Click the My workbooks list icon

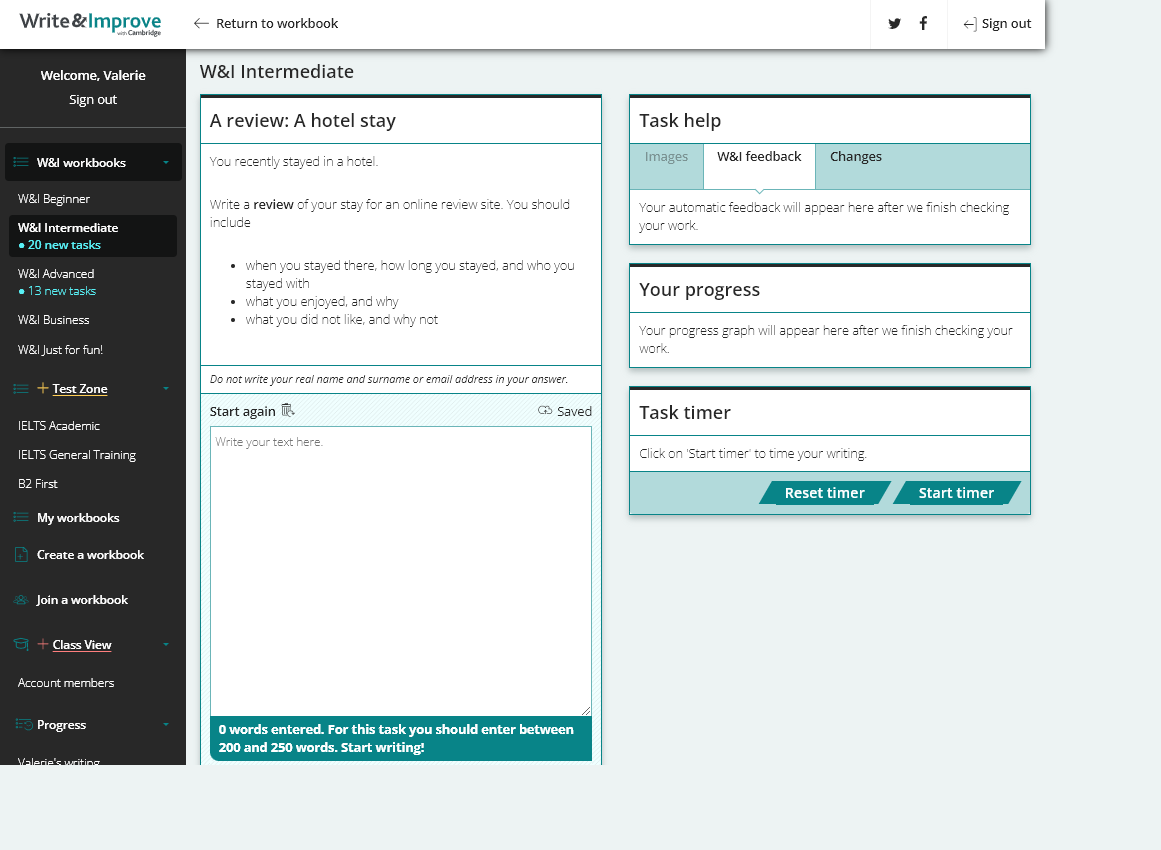(21, 518)
